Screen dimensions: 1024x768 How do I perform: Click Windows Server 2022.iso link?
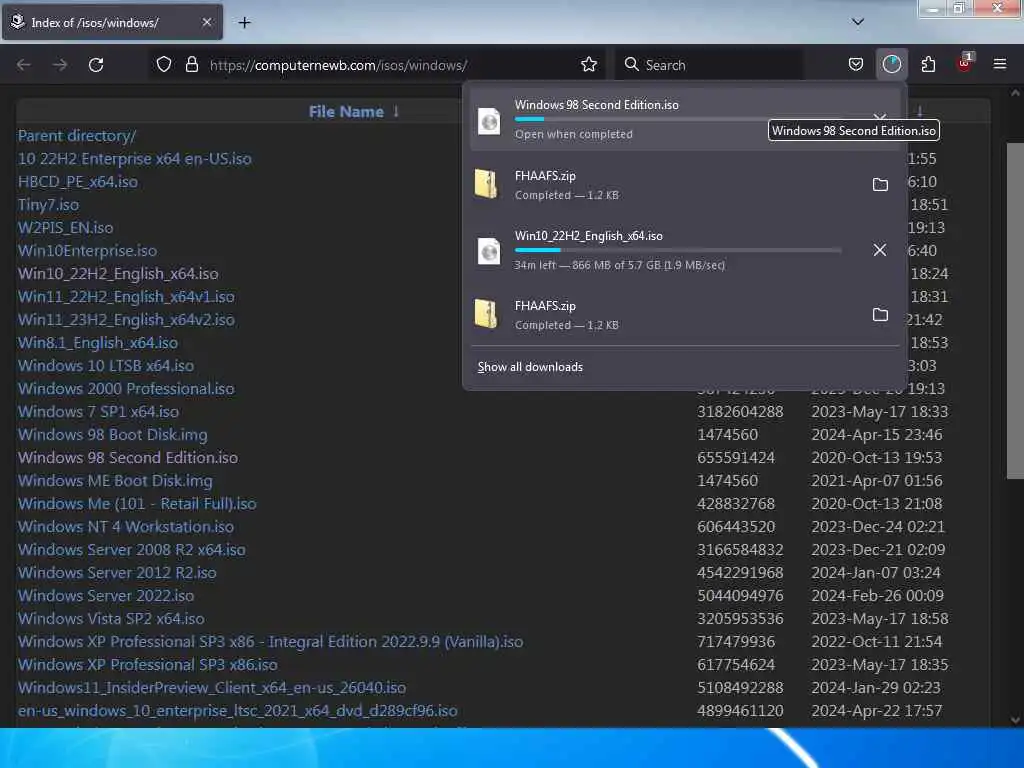106,596
